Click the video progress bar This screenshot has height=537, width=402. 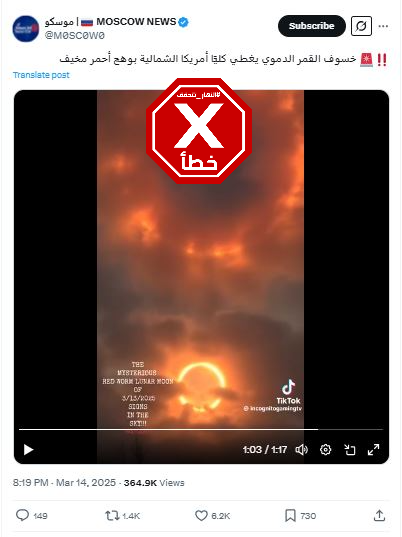(x=201, y=429)
